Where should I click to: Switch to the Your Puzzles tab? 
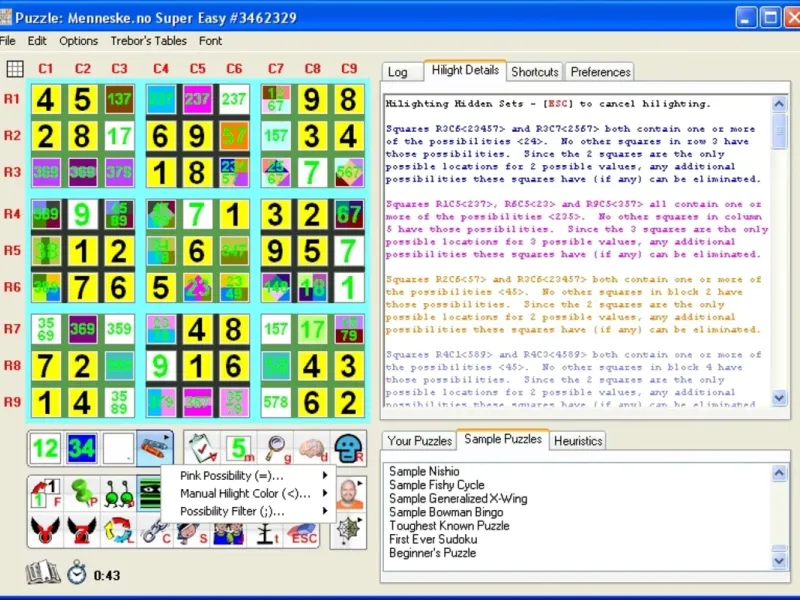419,441
